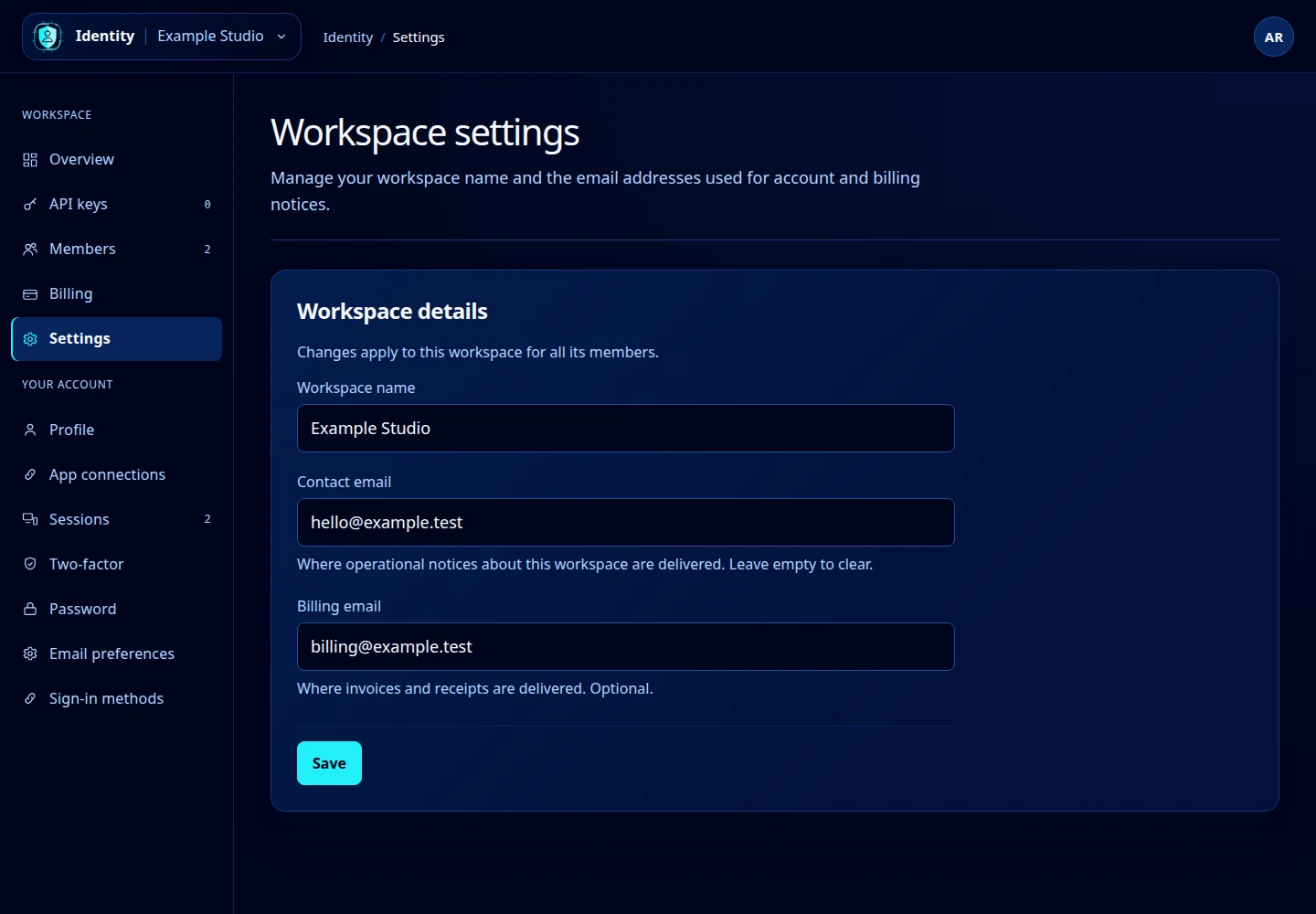Go to API keys
This screenshot has width=1316, height=914.
point(117,205)
